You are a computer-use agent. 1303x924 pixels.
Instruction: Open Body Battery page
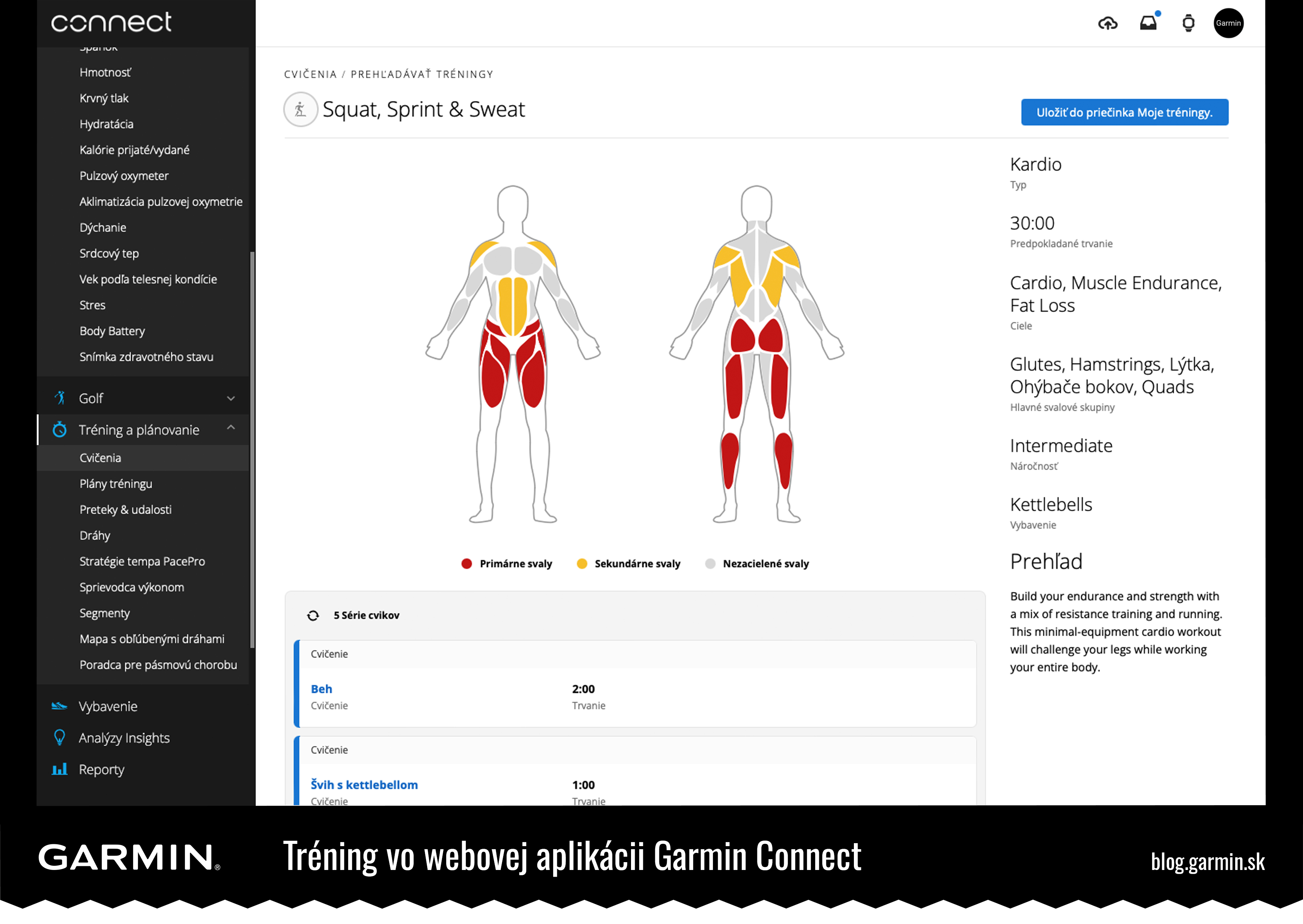pyautogui.click(x=112, y=331)
